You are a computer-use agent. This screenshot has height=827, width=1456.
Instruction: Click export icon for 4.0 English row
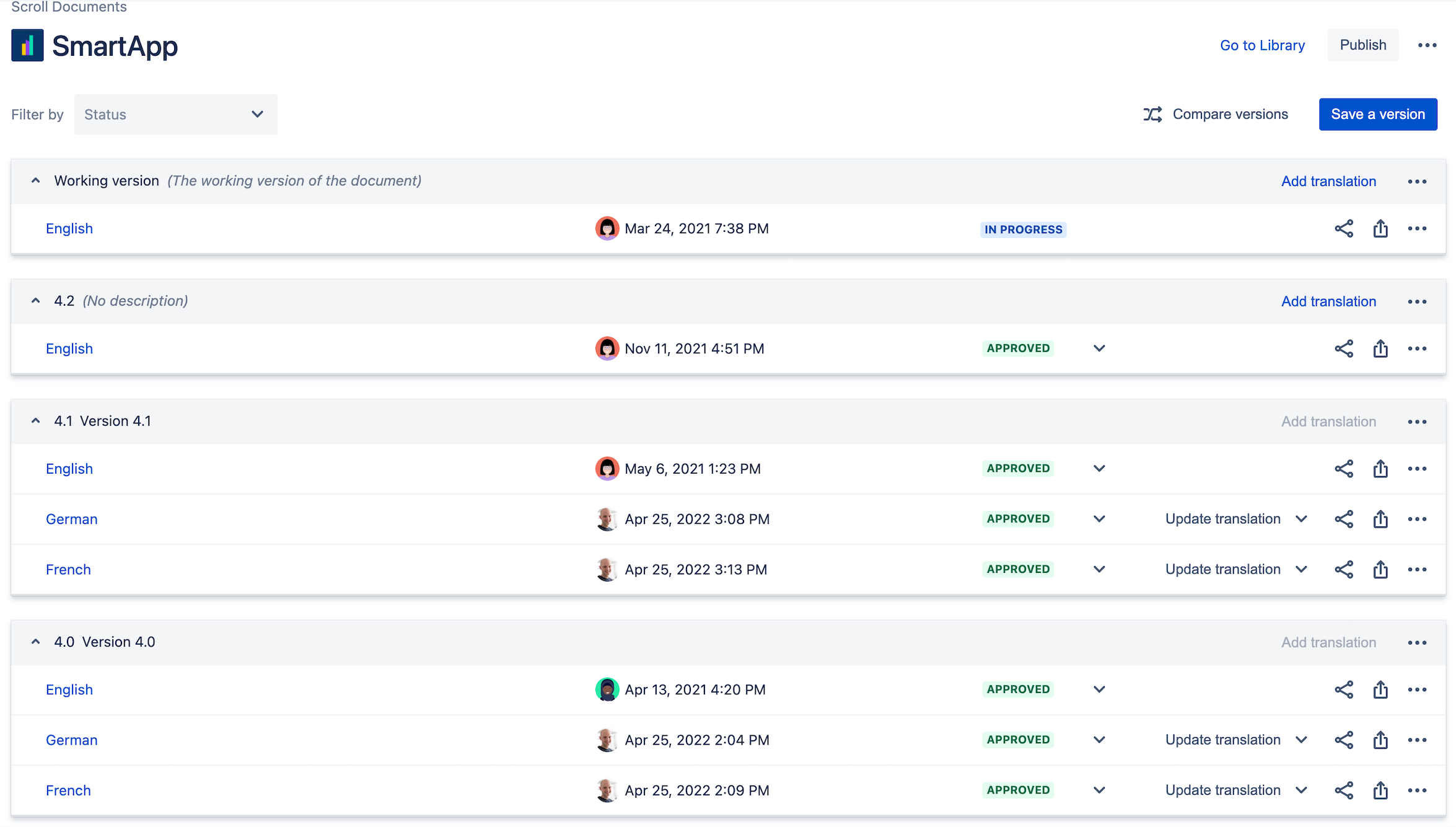(x=1380, y=690)
